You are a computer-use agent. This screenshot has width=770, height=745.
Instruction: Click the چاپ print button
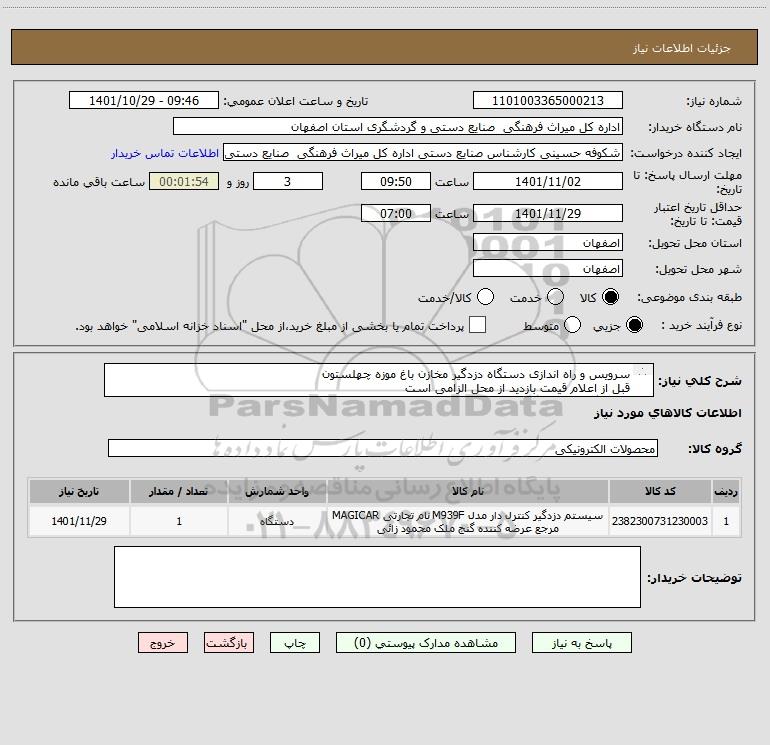click(295, 643)
